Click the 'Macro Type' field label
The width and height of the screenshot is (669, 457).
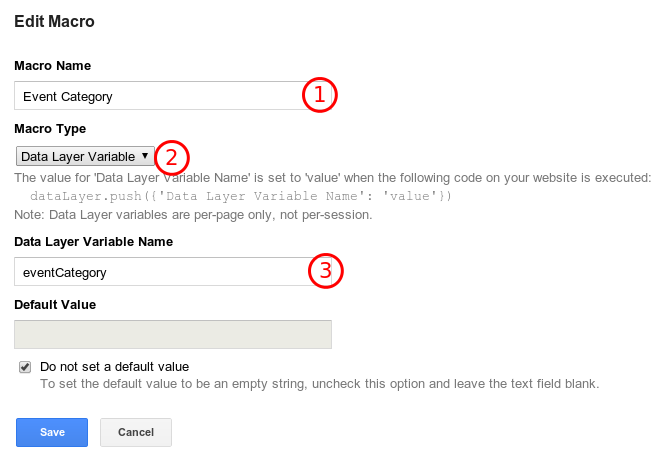click(x=50, y=129)
